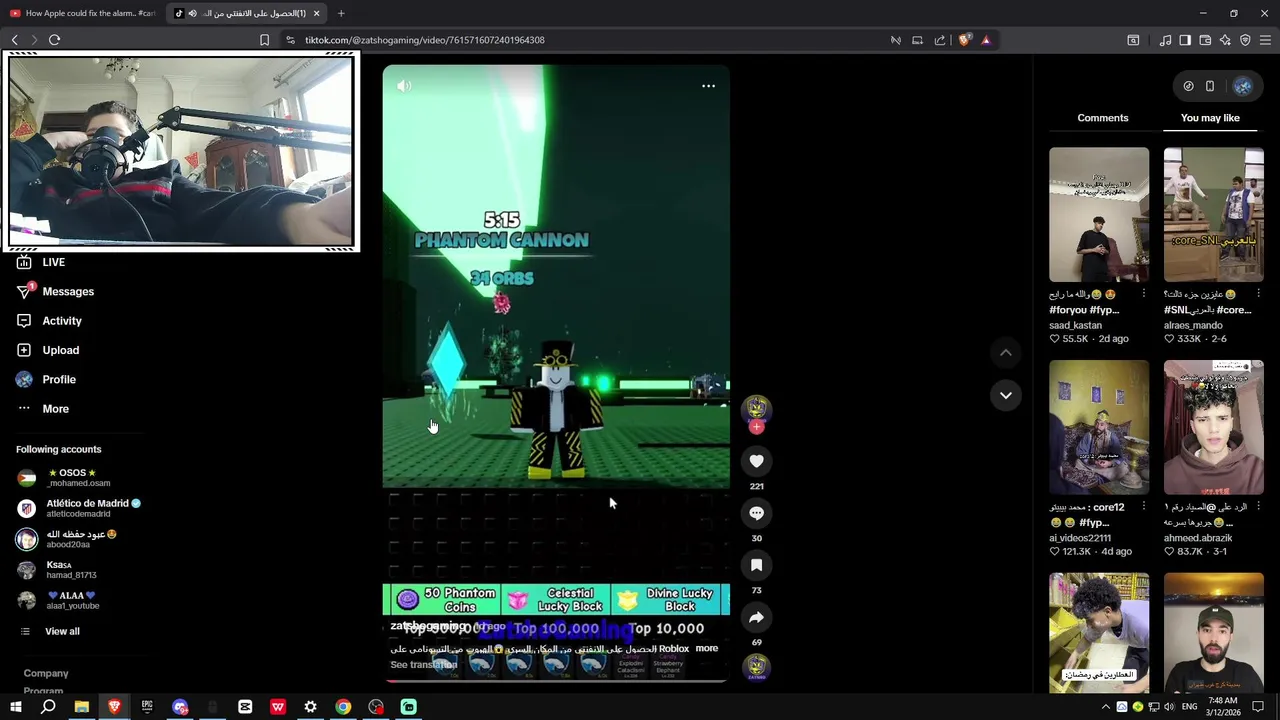Open Google Chrome from the taskbar
Screen dimensions: 1280x720
coord(343,707)
